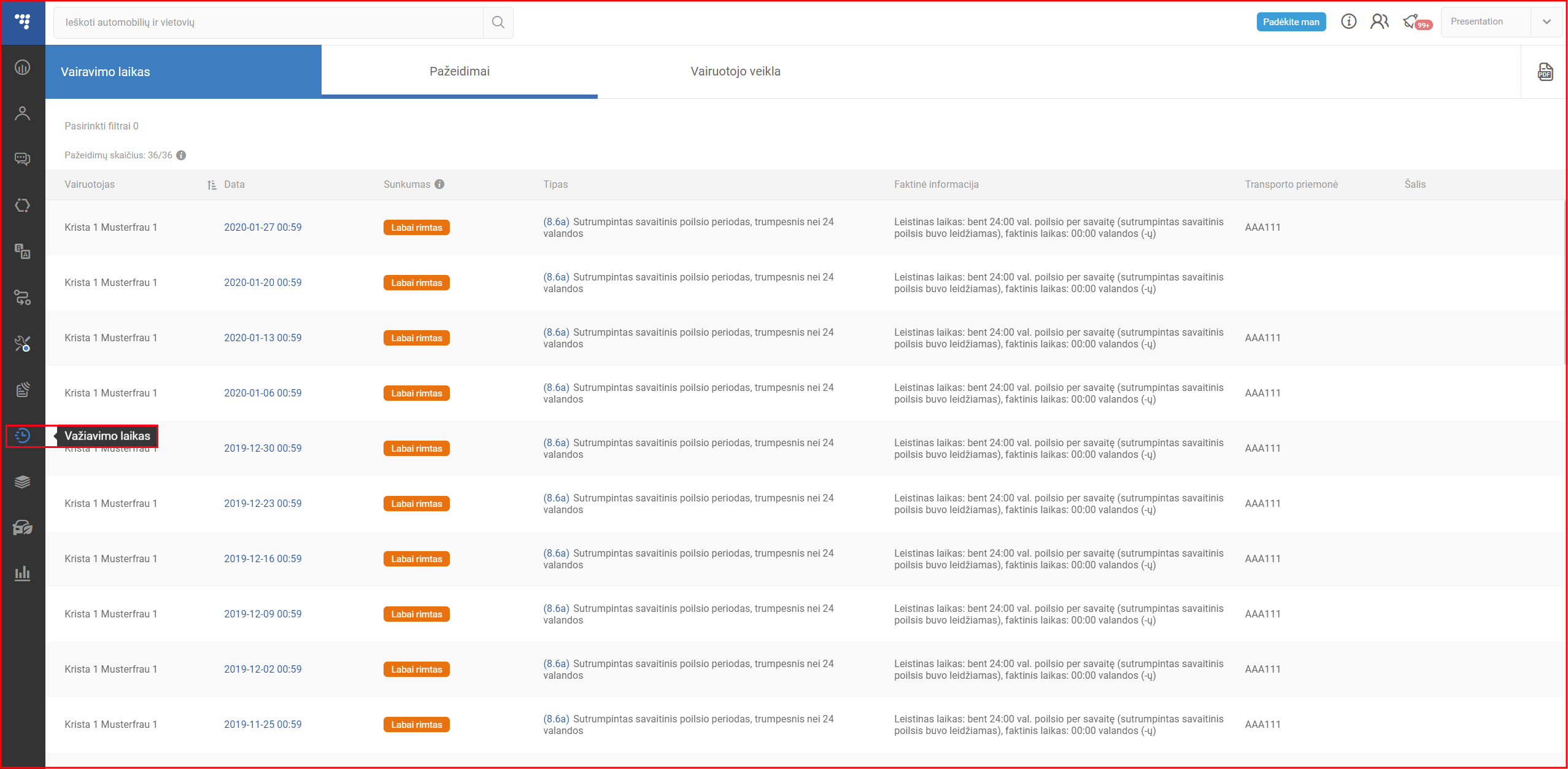Select the Važiavimo laikas clock icon
Viewport: 1568px width, 769px height.
point(23,436)
